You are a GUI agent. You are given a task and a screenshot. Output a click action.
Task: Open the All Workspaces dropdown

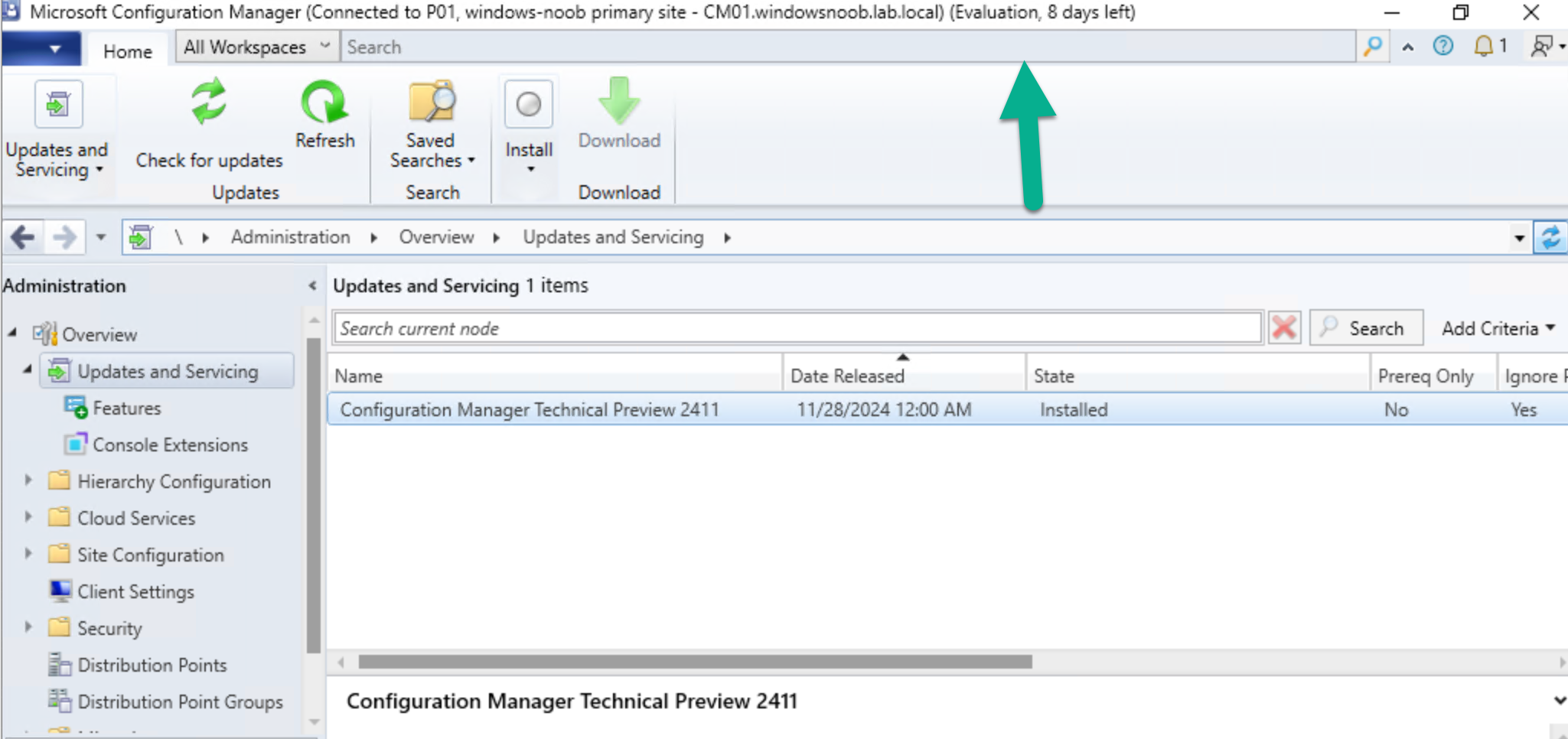(x=256, y=47)
